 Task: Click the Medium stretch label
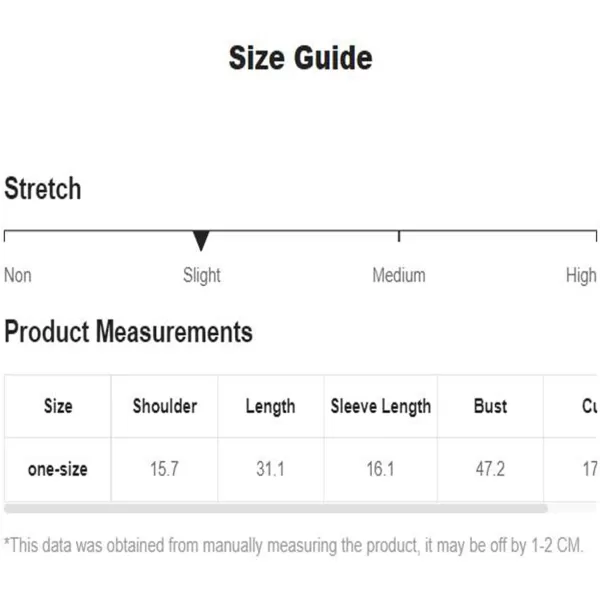point(399,275)
